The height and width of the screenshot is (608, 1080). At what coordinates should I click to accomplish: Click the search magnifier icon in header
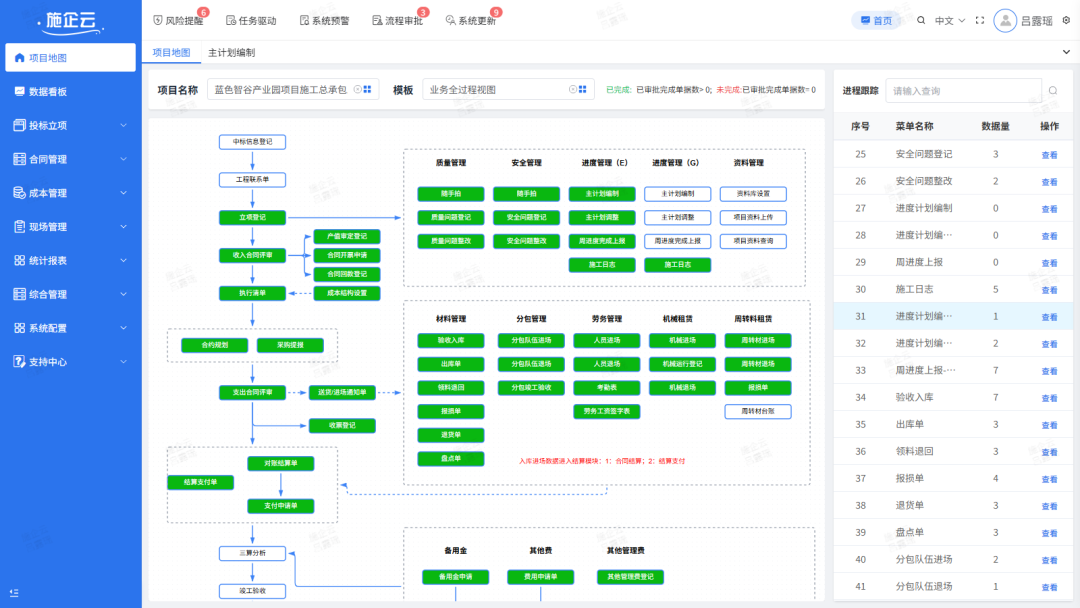click(921, 21)
